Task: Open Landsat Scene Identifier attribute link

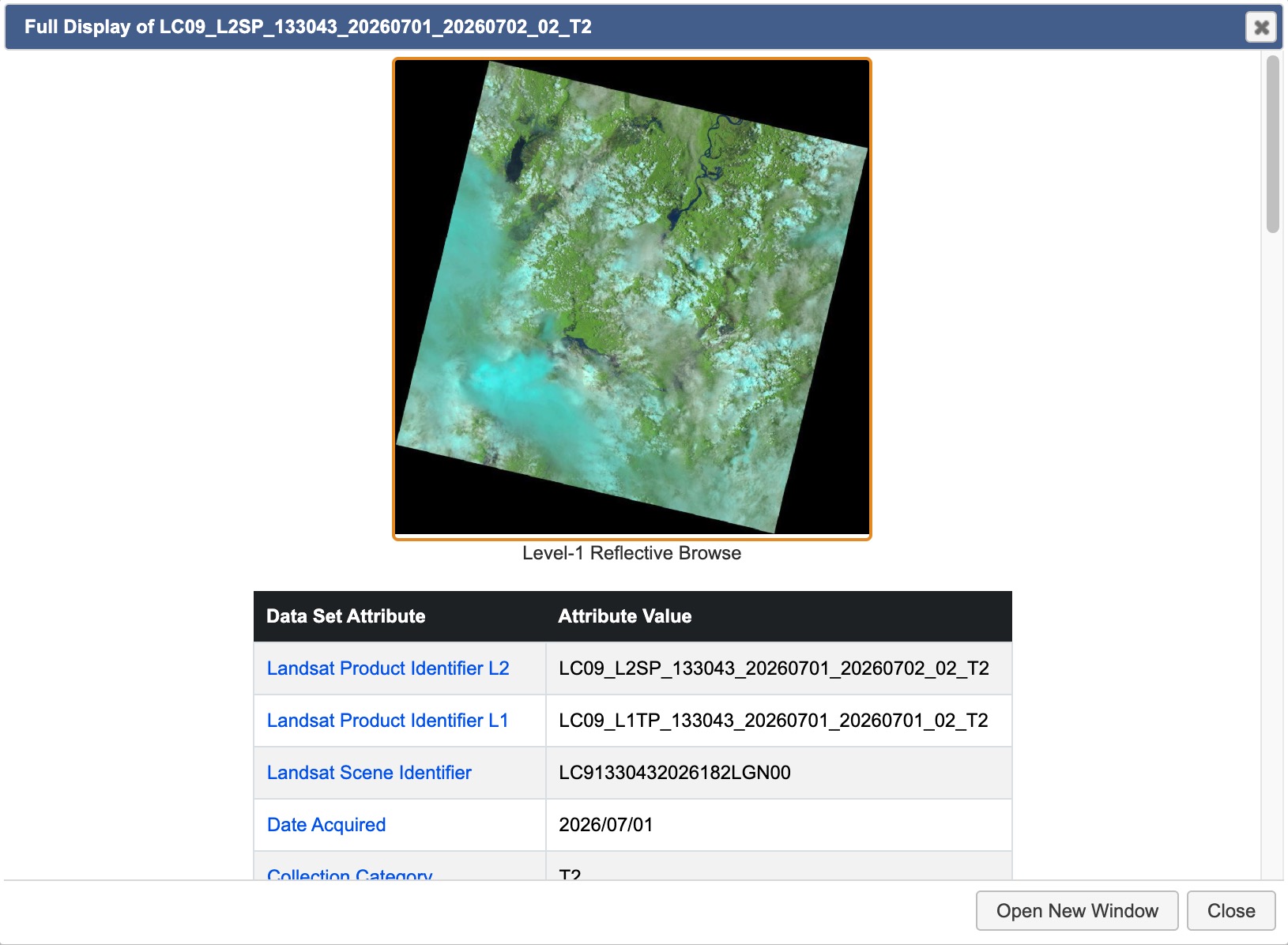Action: (369, 773)
